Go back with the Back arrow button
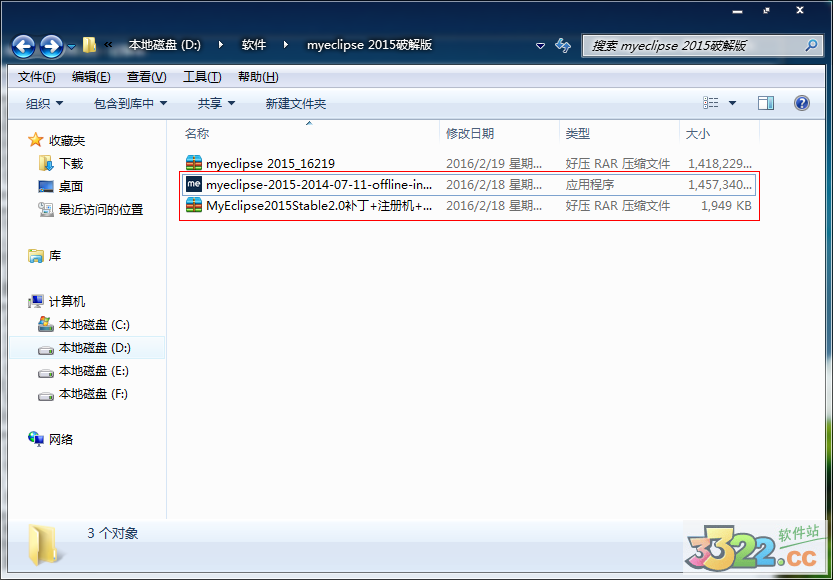Viewport: 833px width, 580px height. coord(23,46)
